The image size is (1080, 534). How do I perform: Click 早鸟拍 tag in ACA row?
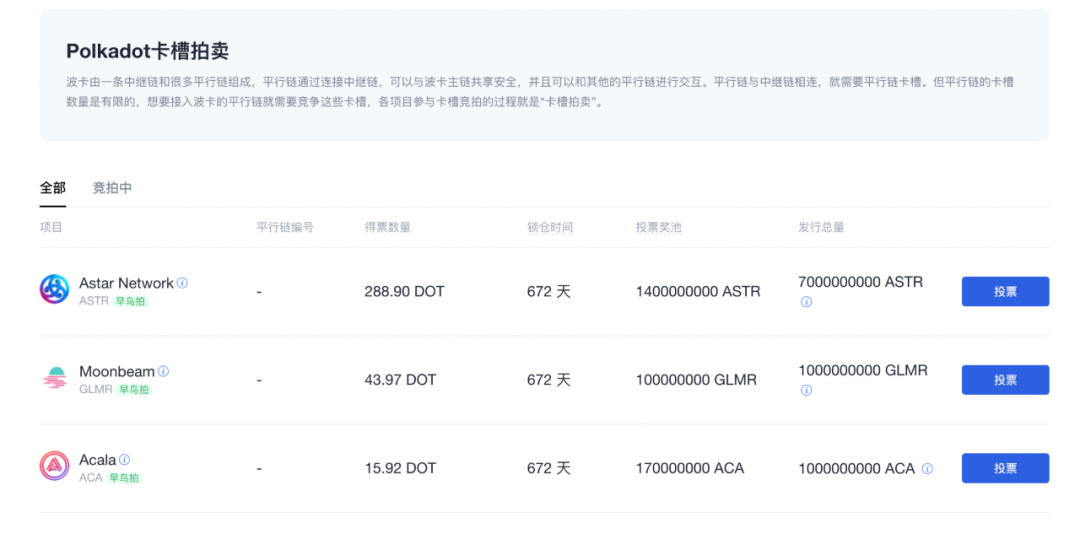pyautogui.click(x=124, y=477)
